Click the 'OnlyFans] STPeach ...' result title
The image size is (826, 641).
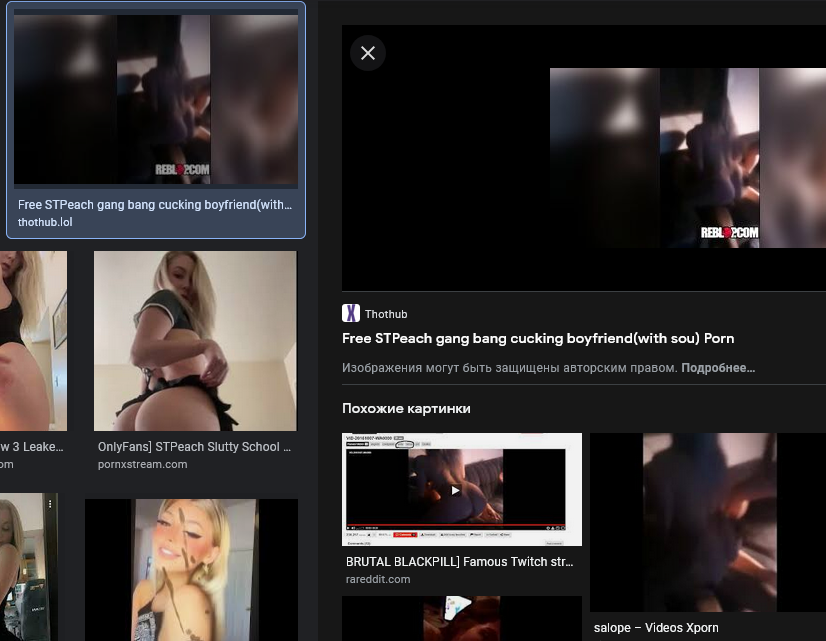click(194, 447)
